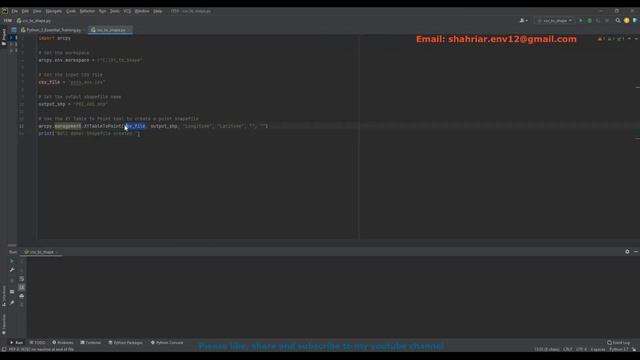Toggle scroll-to-end icon in Run console
The width and height of the screenshot is (640, 360).
(x=22, y=287)
